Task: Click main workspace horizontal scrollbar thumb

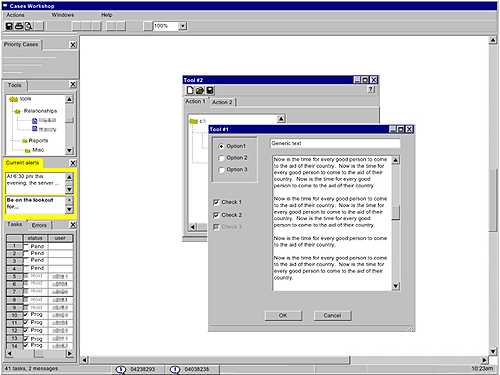Action: coord(220,360)
